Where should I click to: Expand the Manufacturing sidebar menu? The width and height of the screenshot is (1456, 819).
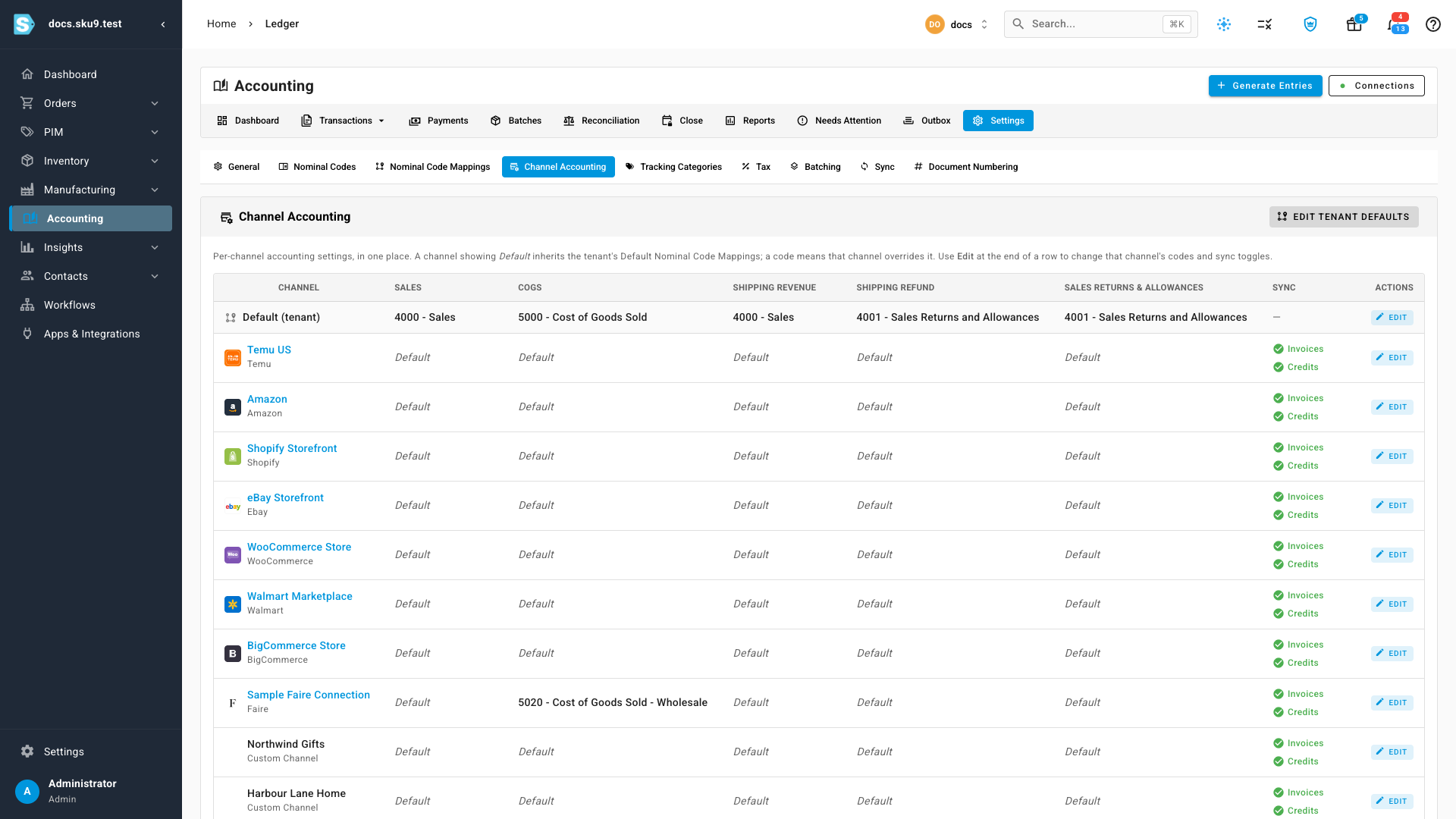coord(91,190)
